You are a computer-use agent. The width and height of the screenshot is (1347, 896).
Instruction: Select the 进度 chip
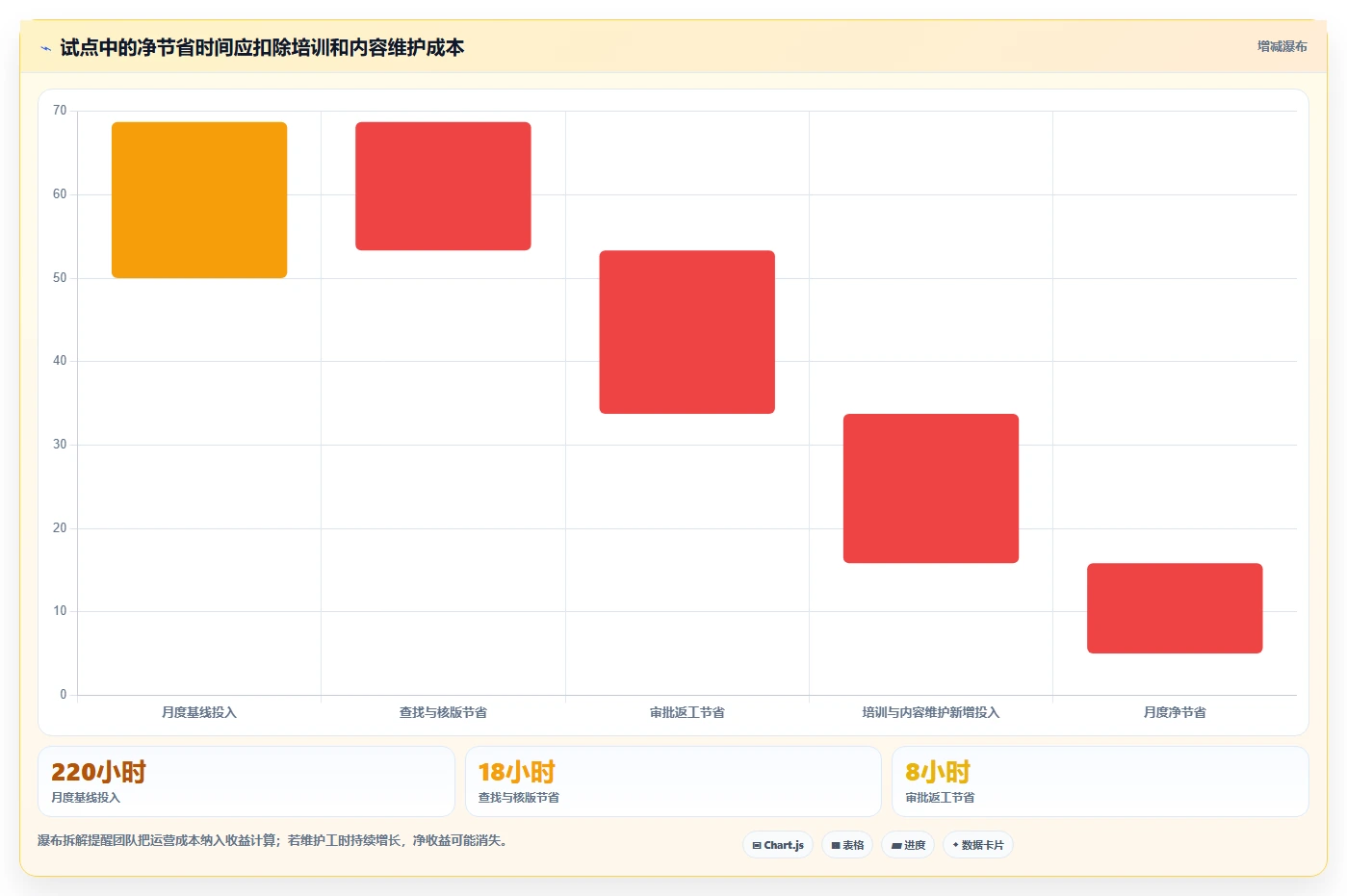(x=908, y=845)
